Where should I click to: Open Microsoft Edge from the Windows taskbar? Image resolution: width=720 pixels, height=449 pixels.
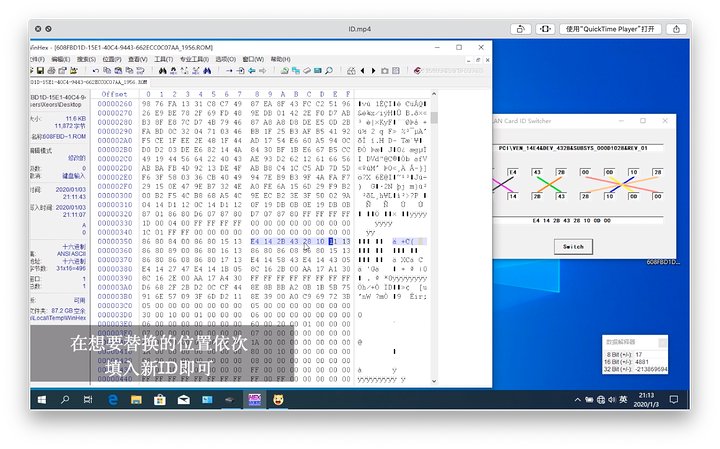pos(113,399)
